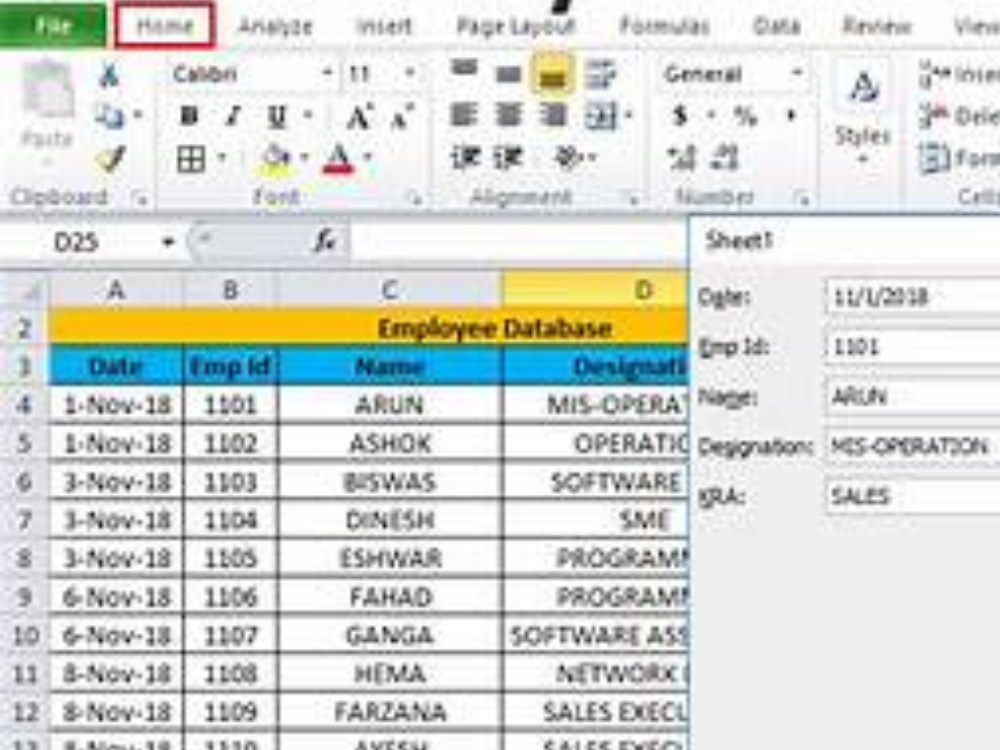This screenshot has width=1000, height=750.
Task: Click the Date field in the form
Action: tap(913, 297)
